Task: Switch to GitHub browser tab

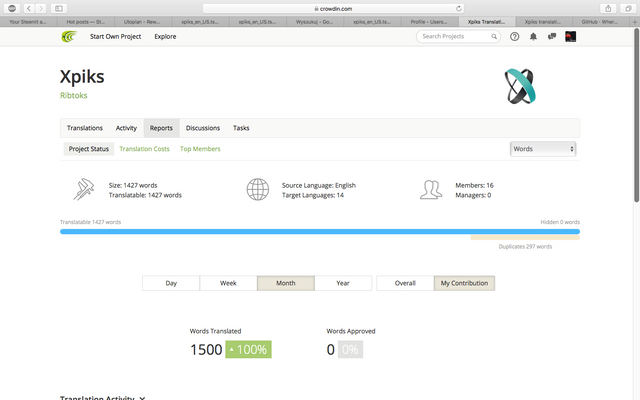Action: (x=599, y=22)
